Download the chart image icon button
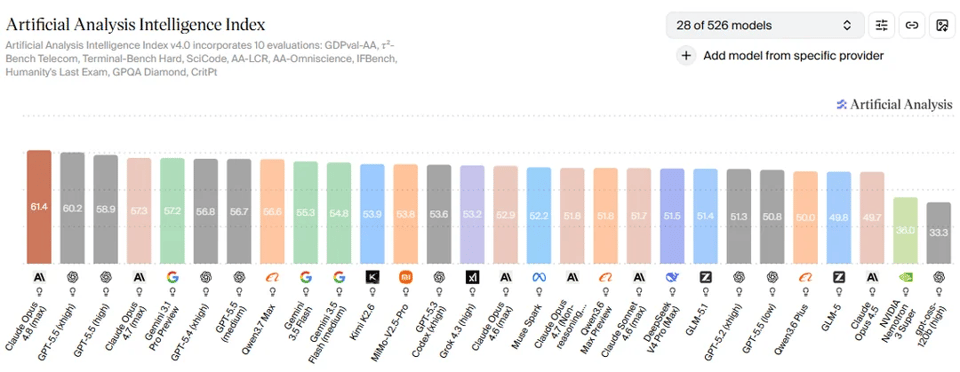This screenshot has height=372, width=960. point(942,25)
